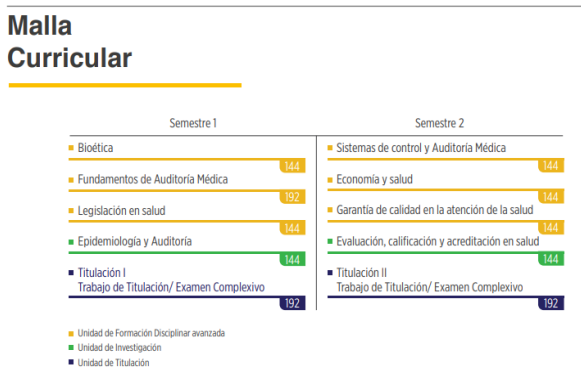Click the green bullet beside Epidemiología y Auditoría
Image resolution: width=581 pixels, height=387 pixels.
(x=71, y=242)
